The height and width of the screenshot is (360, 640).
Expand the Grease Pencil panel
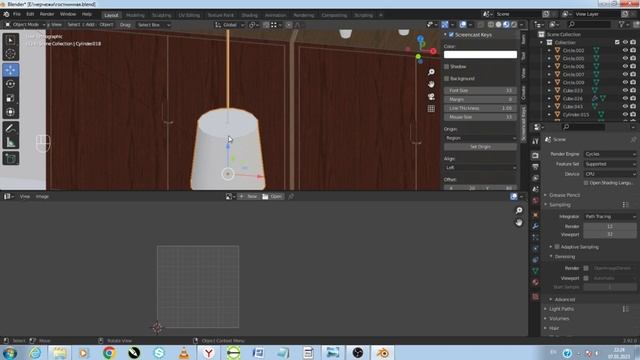tap(564, 195)
